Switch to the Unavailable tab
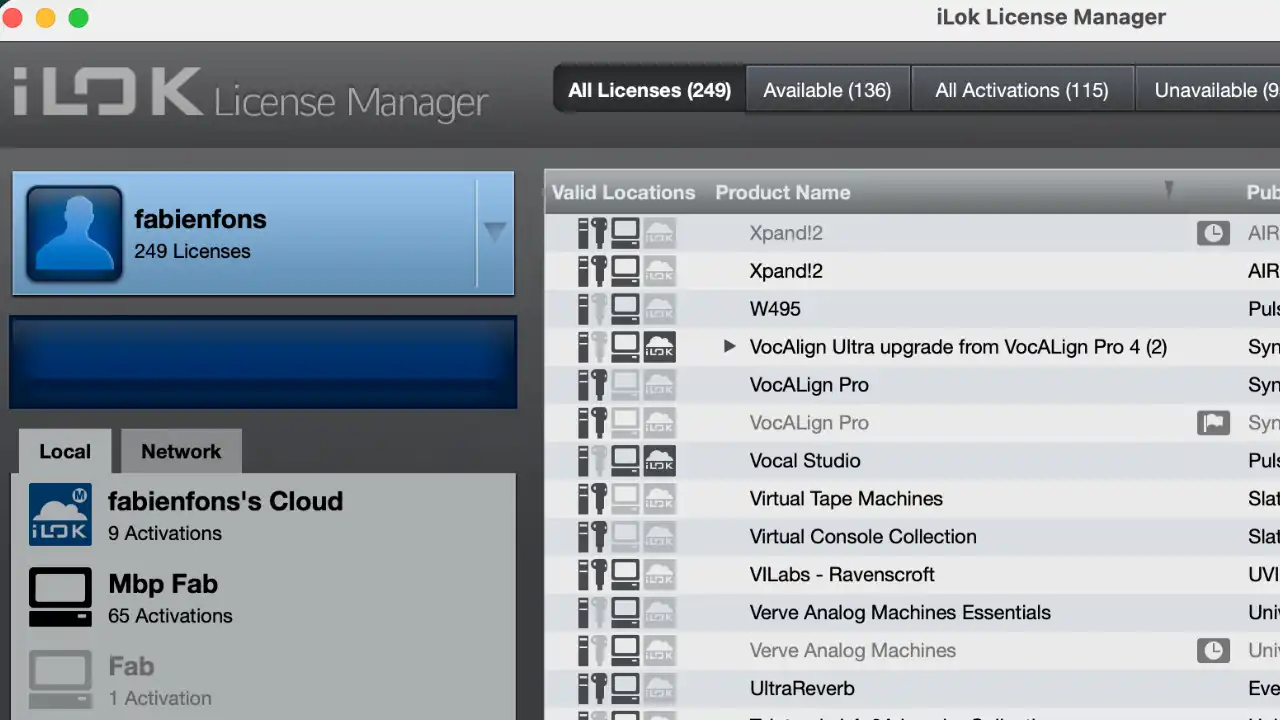The width and height of the screenshot is (1280, 720). (1208, 90)
